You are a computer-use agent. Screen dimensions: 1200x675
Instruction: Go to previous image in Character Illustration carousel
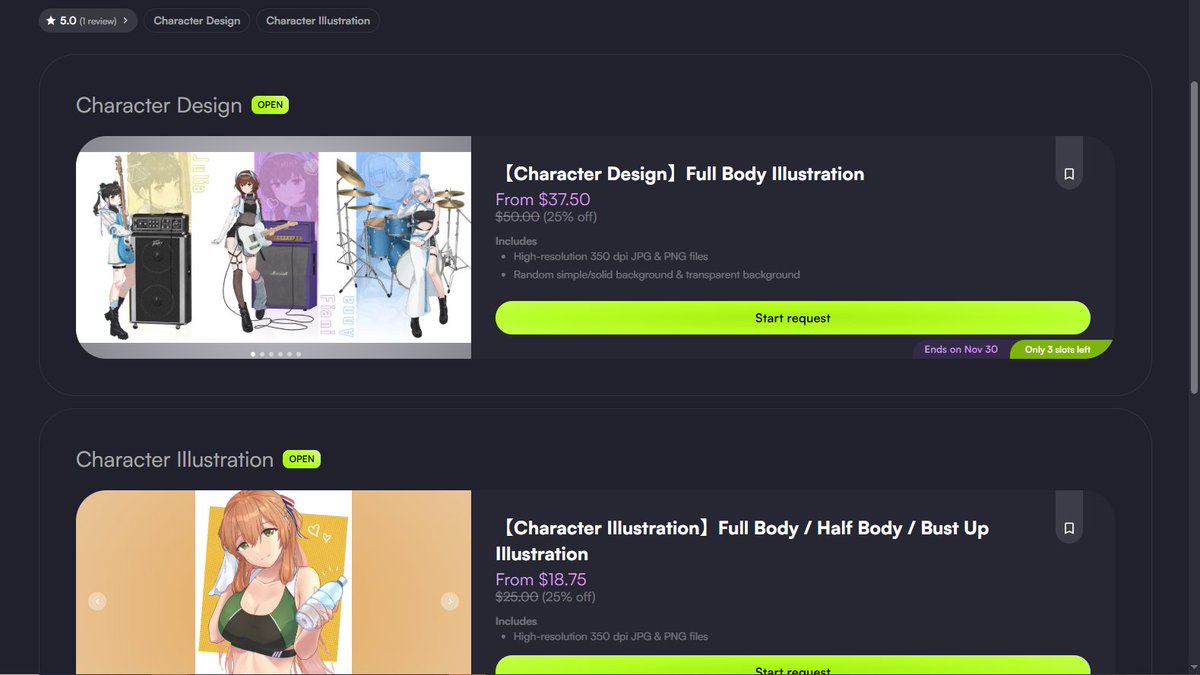pyautogui.click(x=97, y=601)
